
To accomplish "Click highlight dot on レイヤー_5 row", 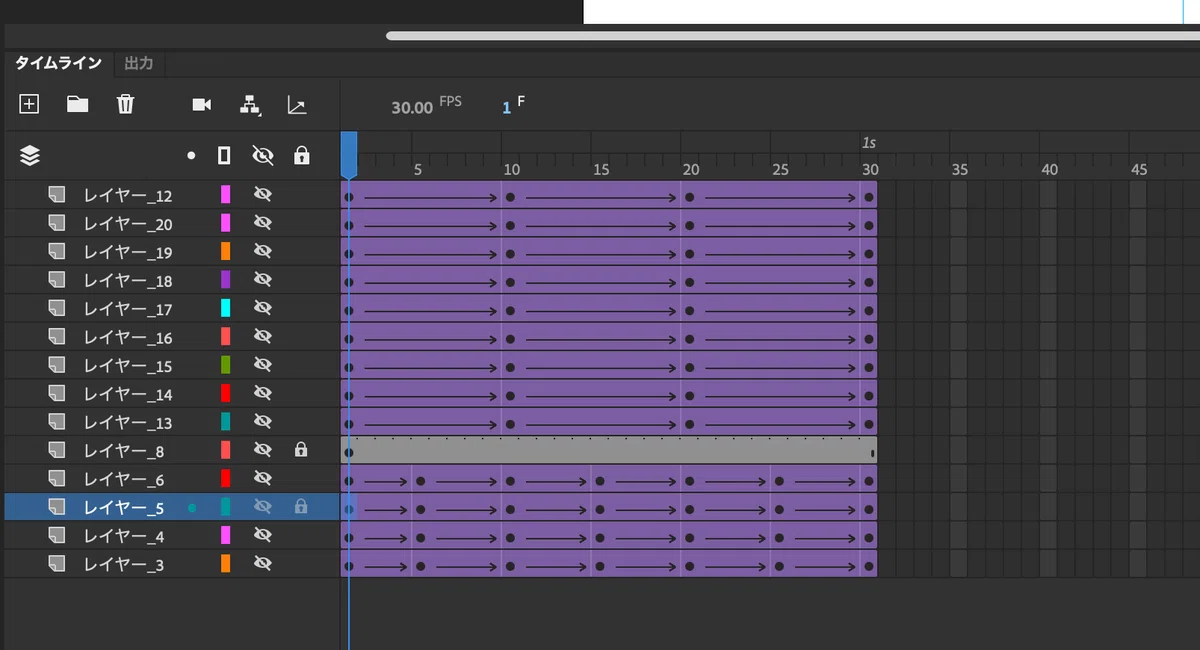I will click(x=191, y=508).
